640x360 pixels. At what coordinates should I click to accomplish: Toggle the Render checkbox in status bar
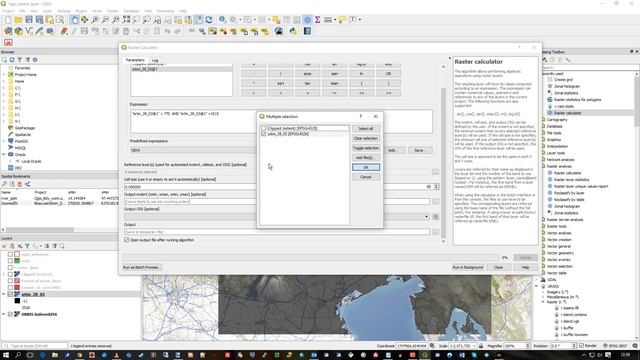582,346
